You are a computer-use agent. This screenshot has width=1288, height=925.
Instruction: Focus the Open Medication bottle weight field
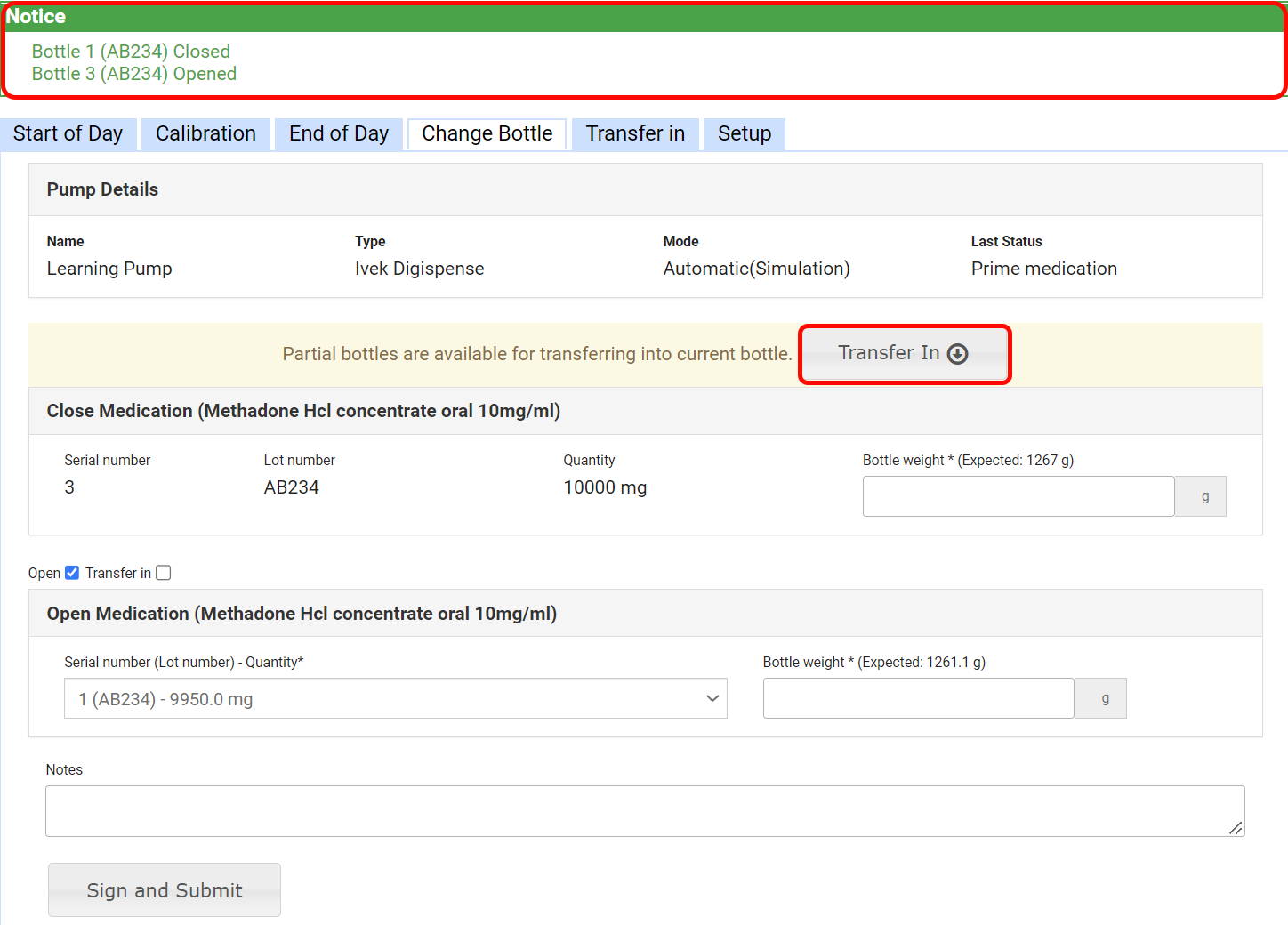[x=918, y=699]
